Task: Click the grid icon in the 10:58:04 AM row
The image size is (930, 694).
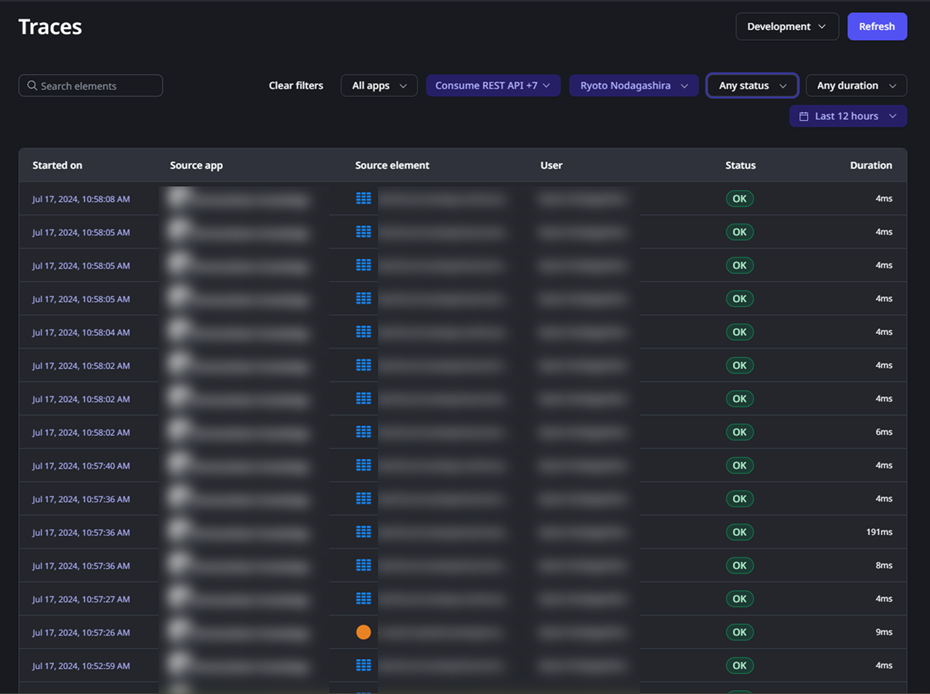Action: tap(363, 332)
